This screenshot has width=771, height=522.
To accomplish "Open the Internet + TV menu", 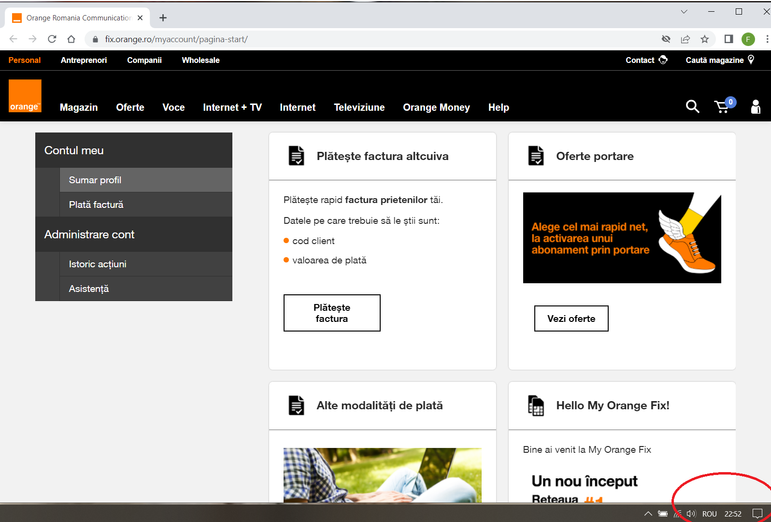I will (x=232, y=107).
